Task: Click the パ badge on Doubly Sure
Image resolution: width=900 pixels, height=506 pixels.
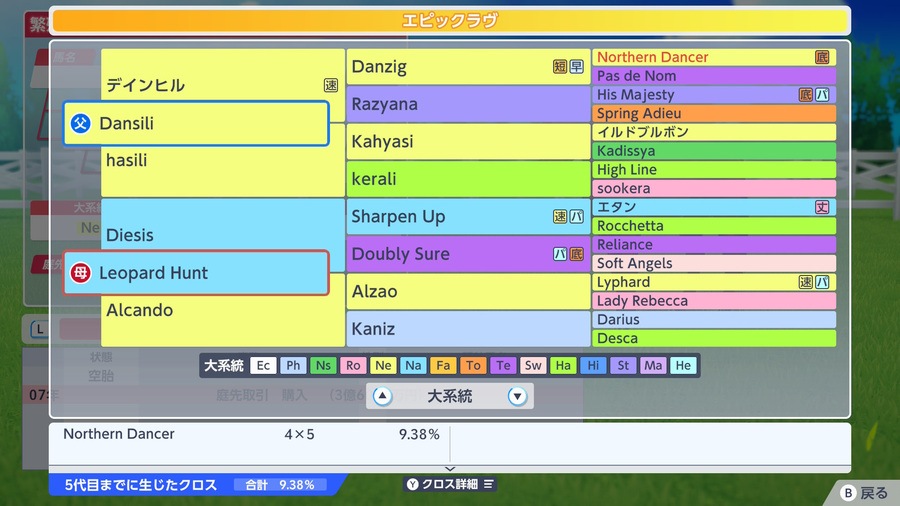Action: coord(560,254)
